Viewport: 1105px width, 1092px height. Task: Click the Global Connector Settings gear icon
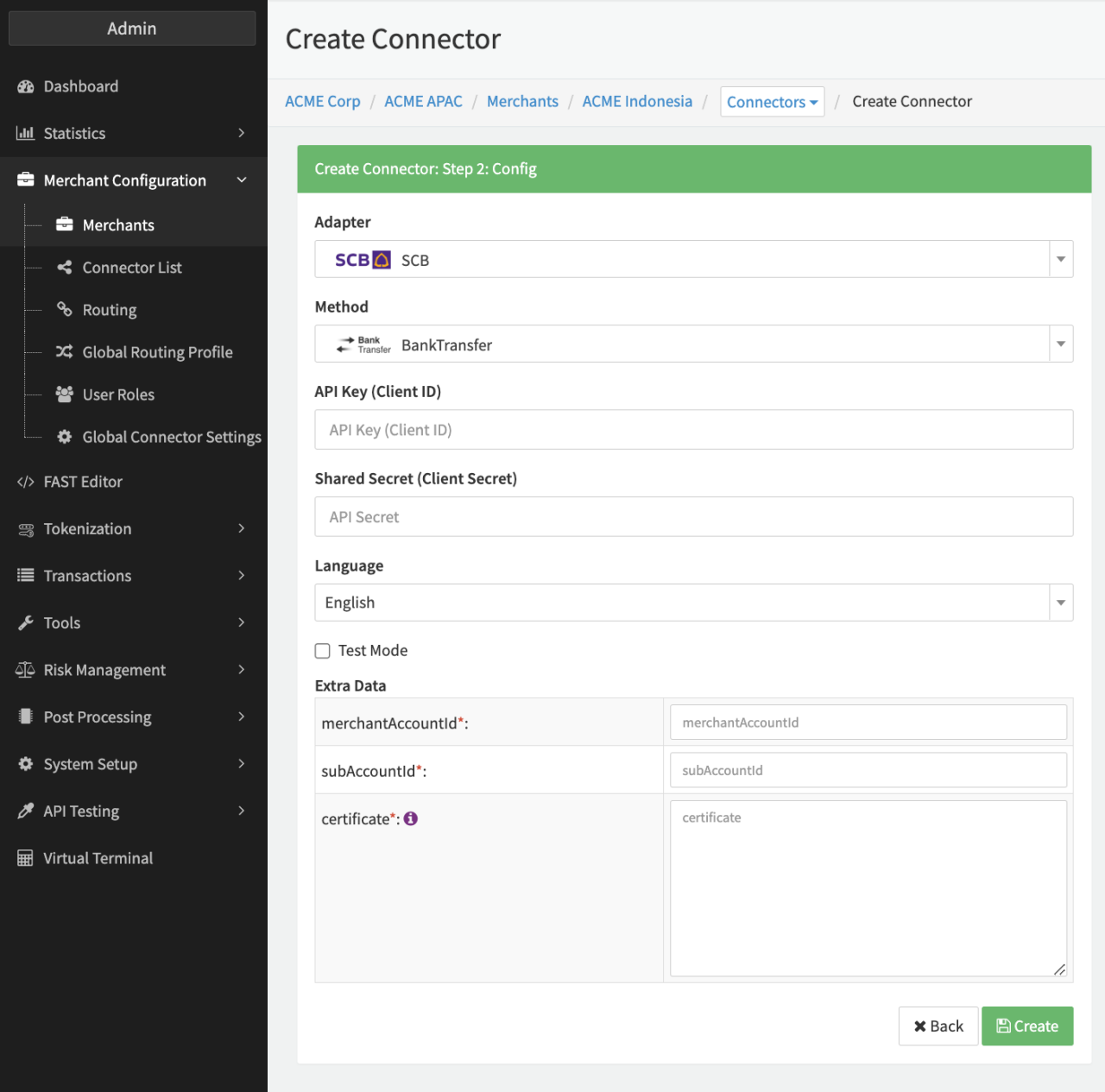pos(64,437)
